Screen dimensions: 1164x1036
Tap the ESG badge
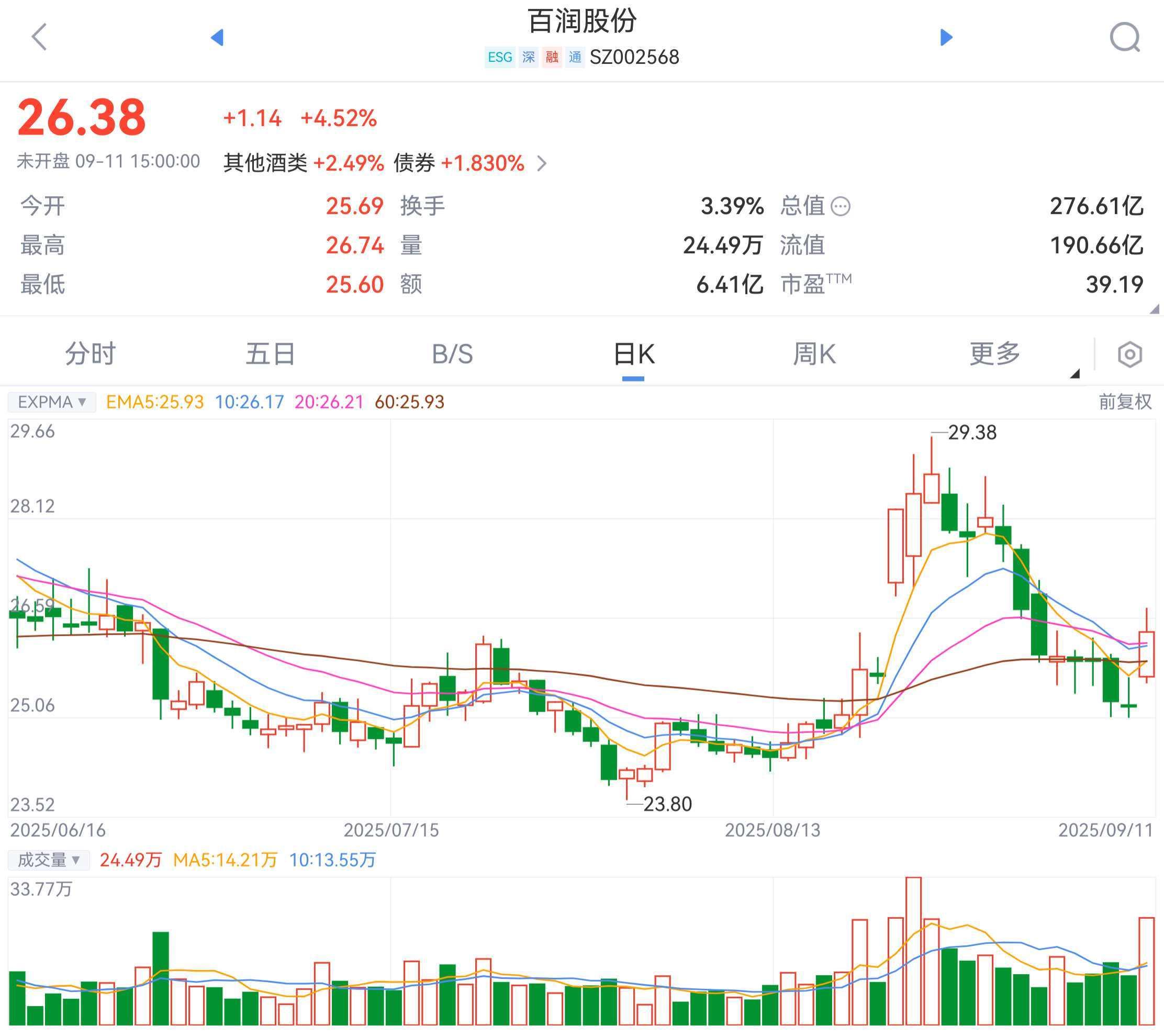[x=500, y=57]
